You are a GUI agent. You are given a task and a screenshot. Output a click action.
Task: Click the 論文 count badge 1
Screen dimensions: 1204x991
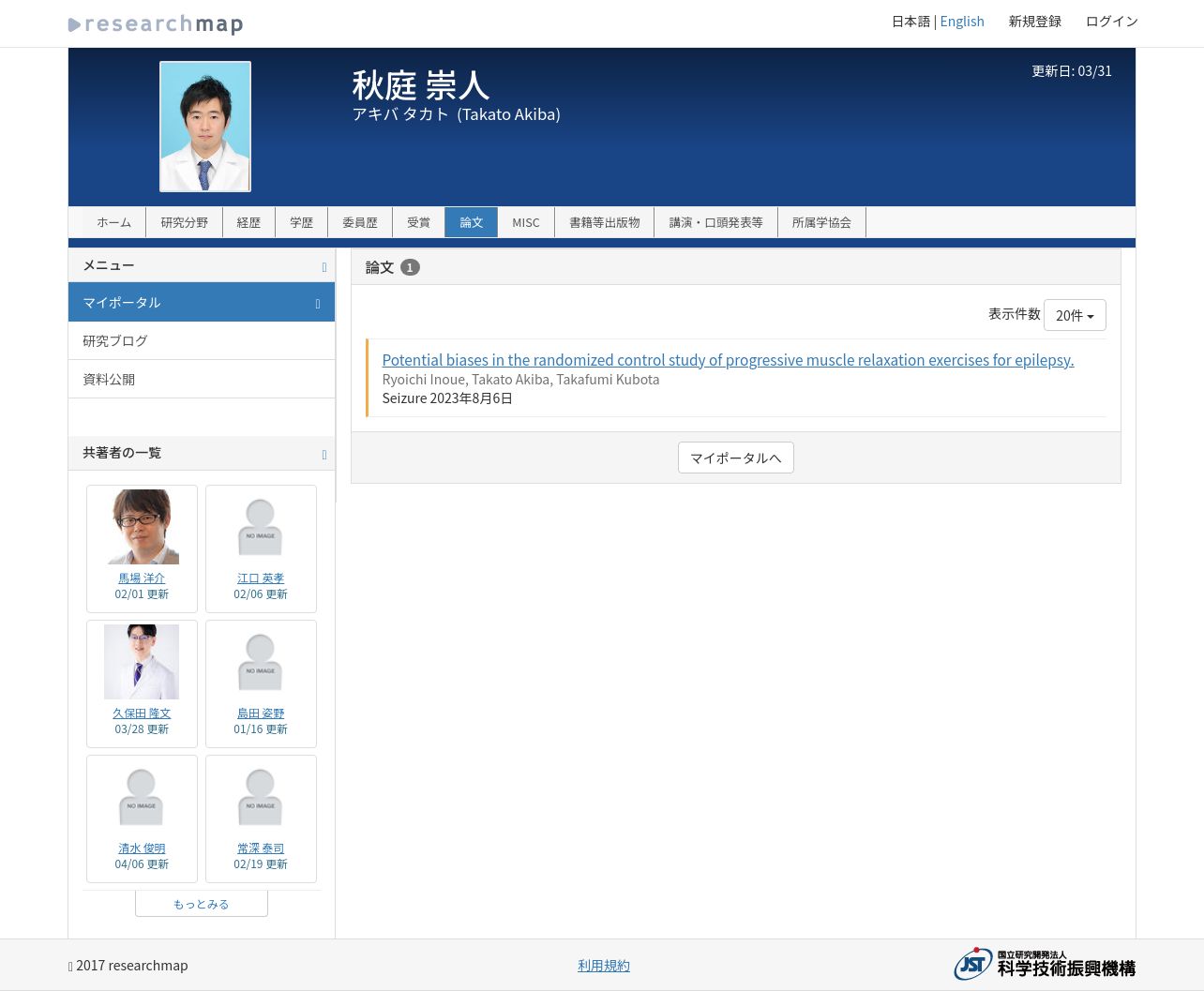point(410,267)
